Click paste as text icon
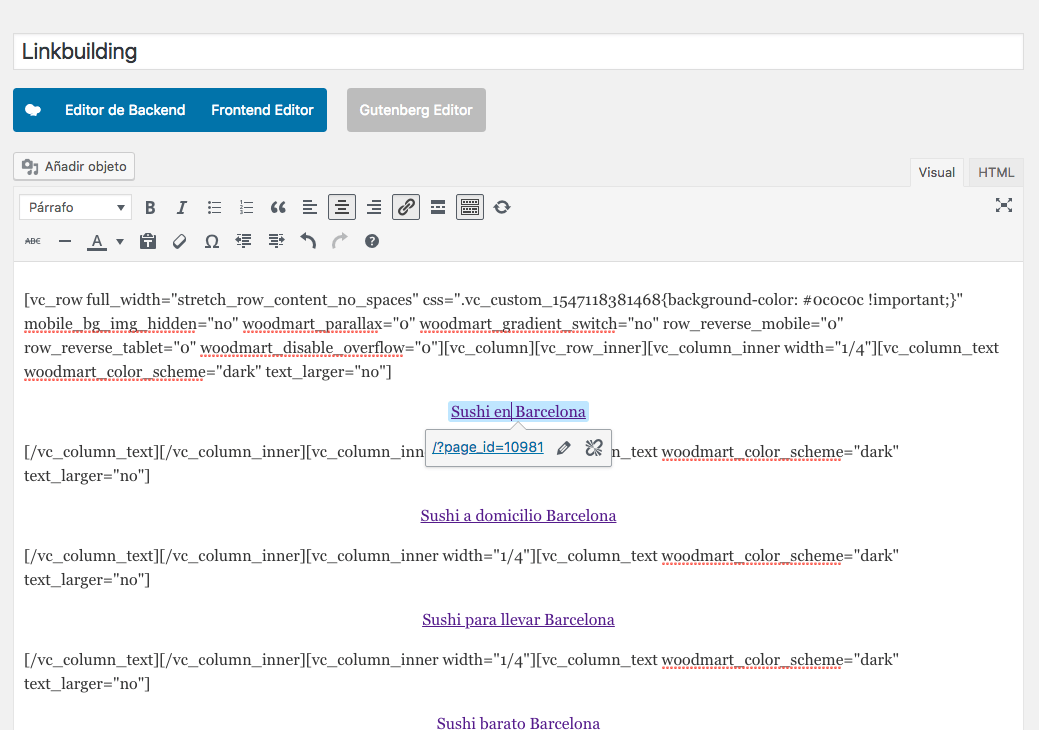1039x730 pixels. [x=148, y=241]
